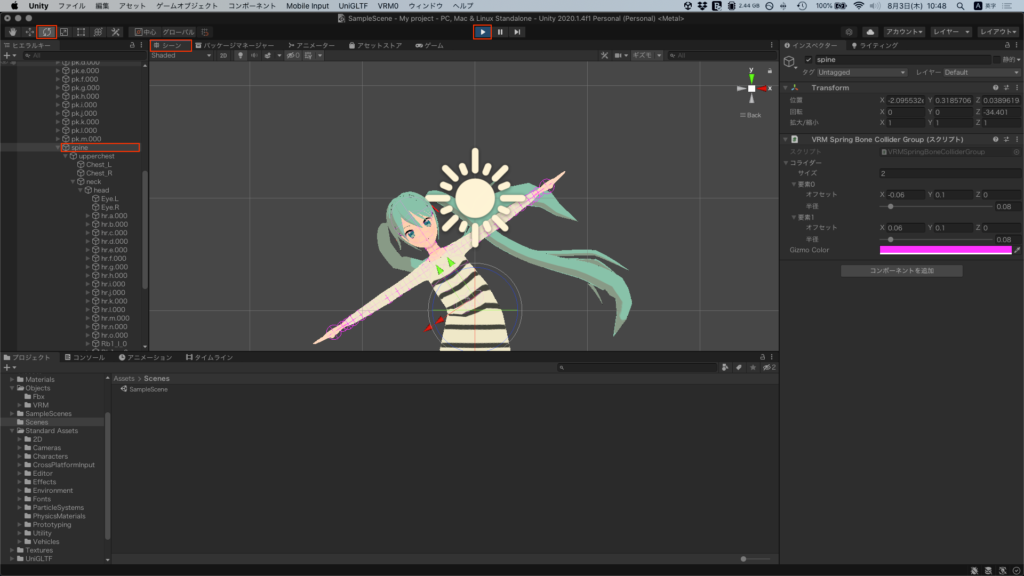Select the Hand tool in toolbar
The image size is (1024, 576).
11,32
